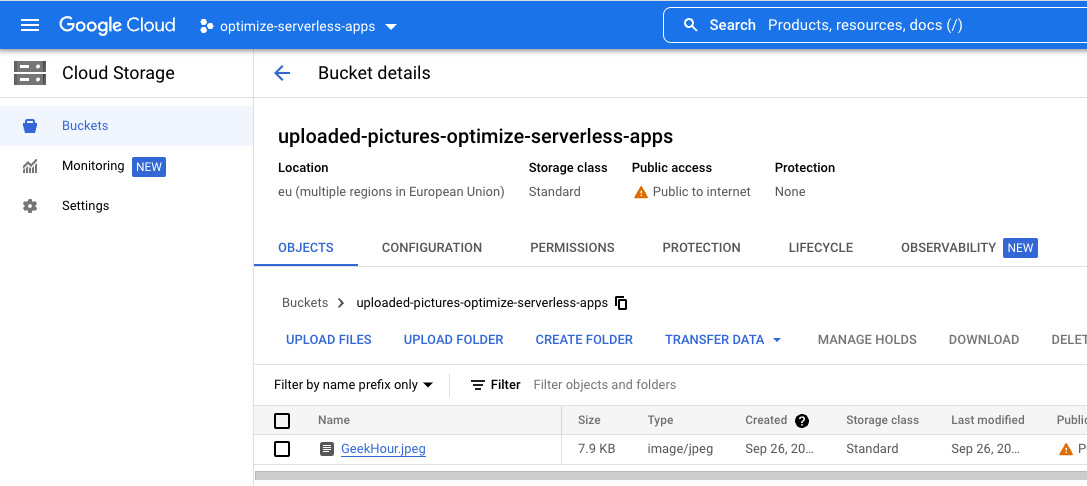
Task: Click the back arrow beside Bucket details
Action: 282,73
